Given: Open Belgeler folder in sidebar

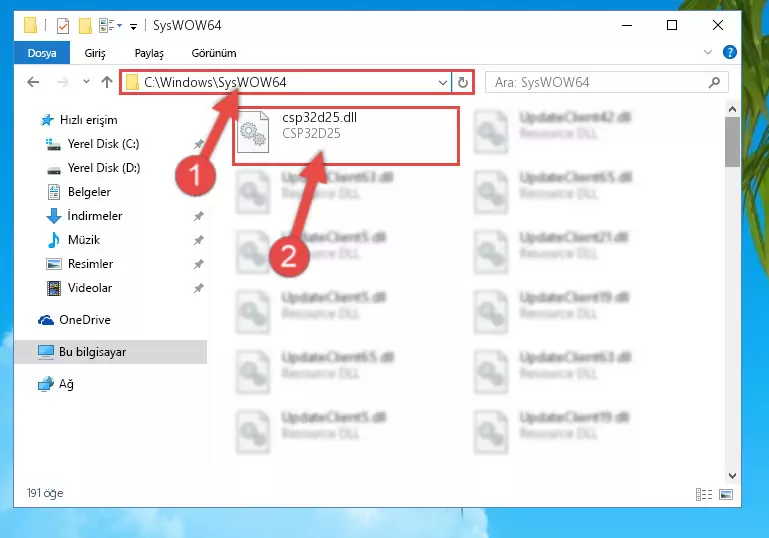Looking at the screenshot, I should tap(89, 192).
